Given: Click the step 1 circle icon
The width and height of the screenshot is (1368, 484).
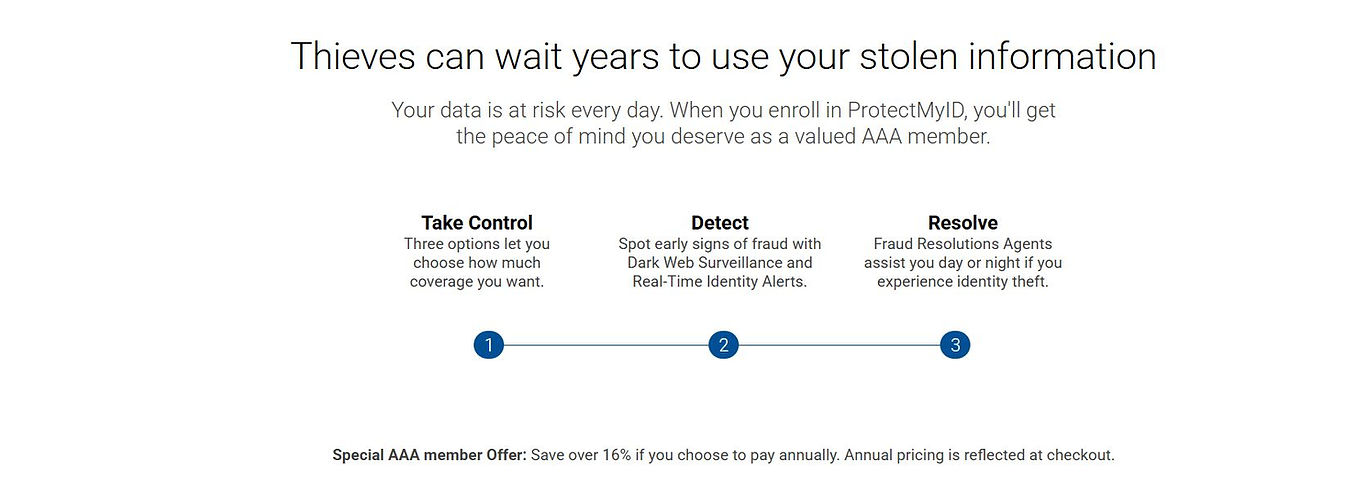Looking at the screenshot, I should click(x=488, y=345).
